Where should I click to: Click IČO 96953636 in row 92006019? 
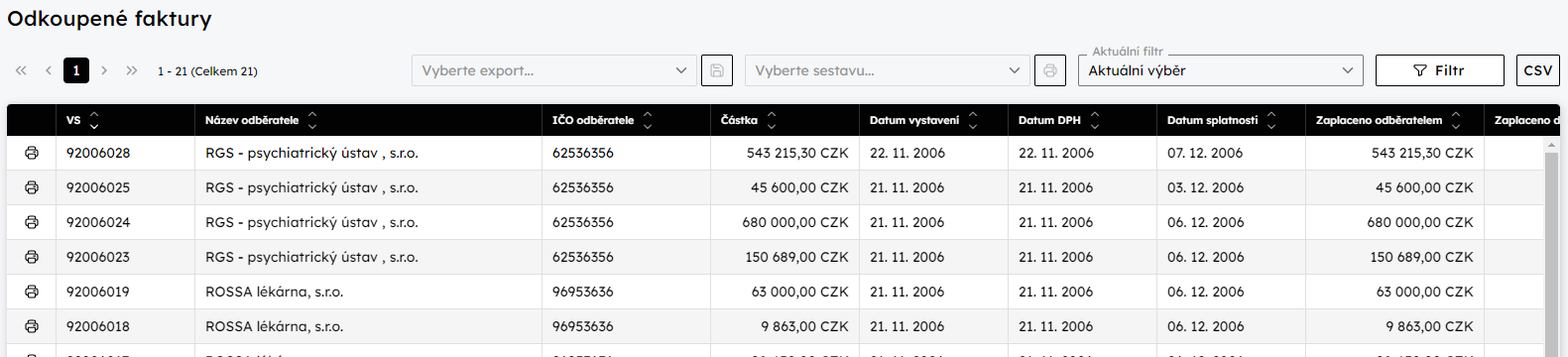(x=583, y=292)
